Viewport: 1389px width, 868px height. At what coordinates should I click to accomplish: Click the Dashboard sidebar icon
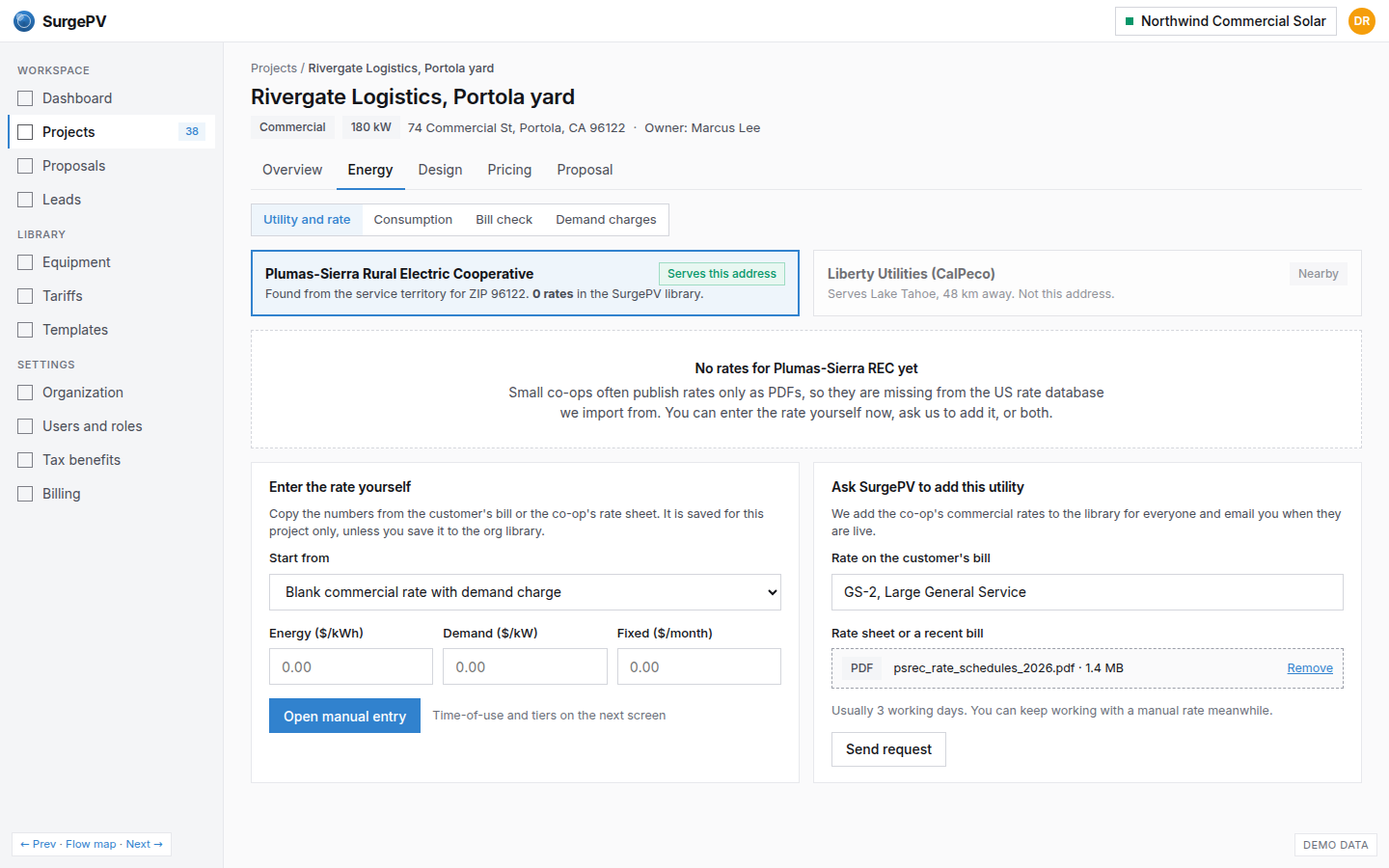tap(25, 98)
